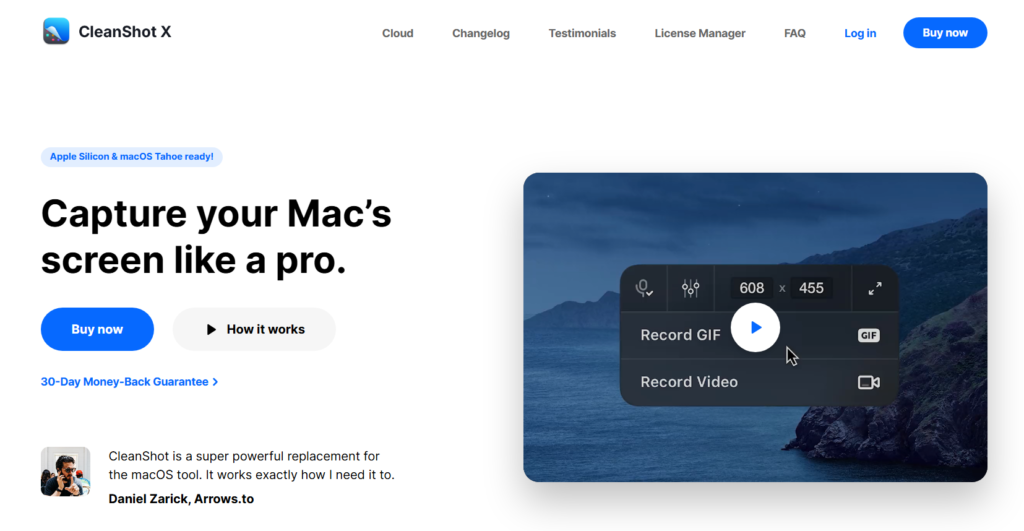Click the Log in link

click(860, 33)
